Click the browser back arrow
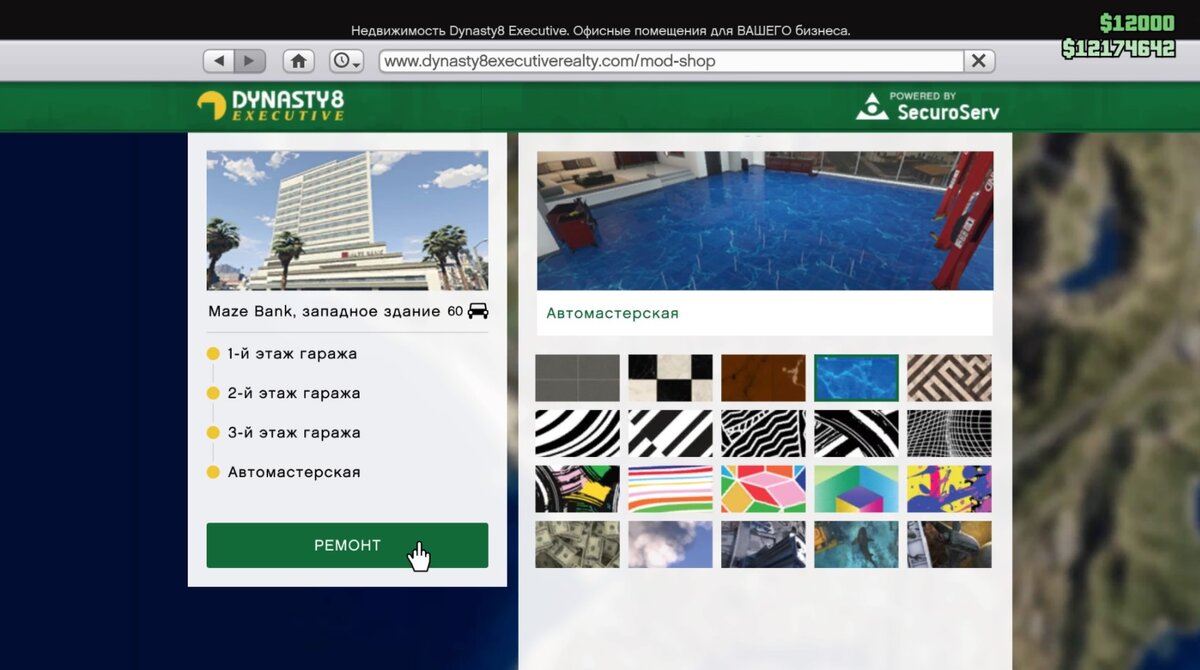The height and width of the screenshot is (670, 1200). 219,61
